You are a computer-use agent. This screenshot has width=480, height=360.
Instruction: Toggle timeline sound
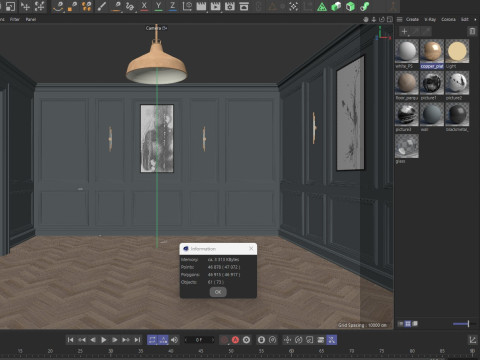point(174,340)
